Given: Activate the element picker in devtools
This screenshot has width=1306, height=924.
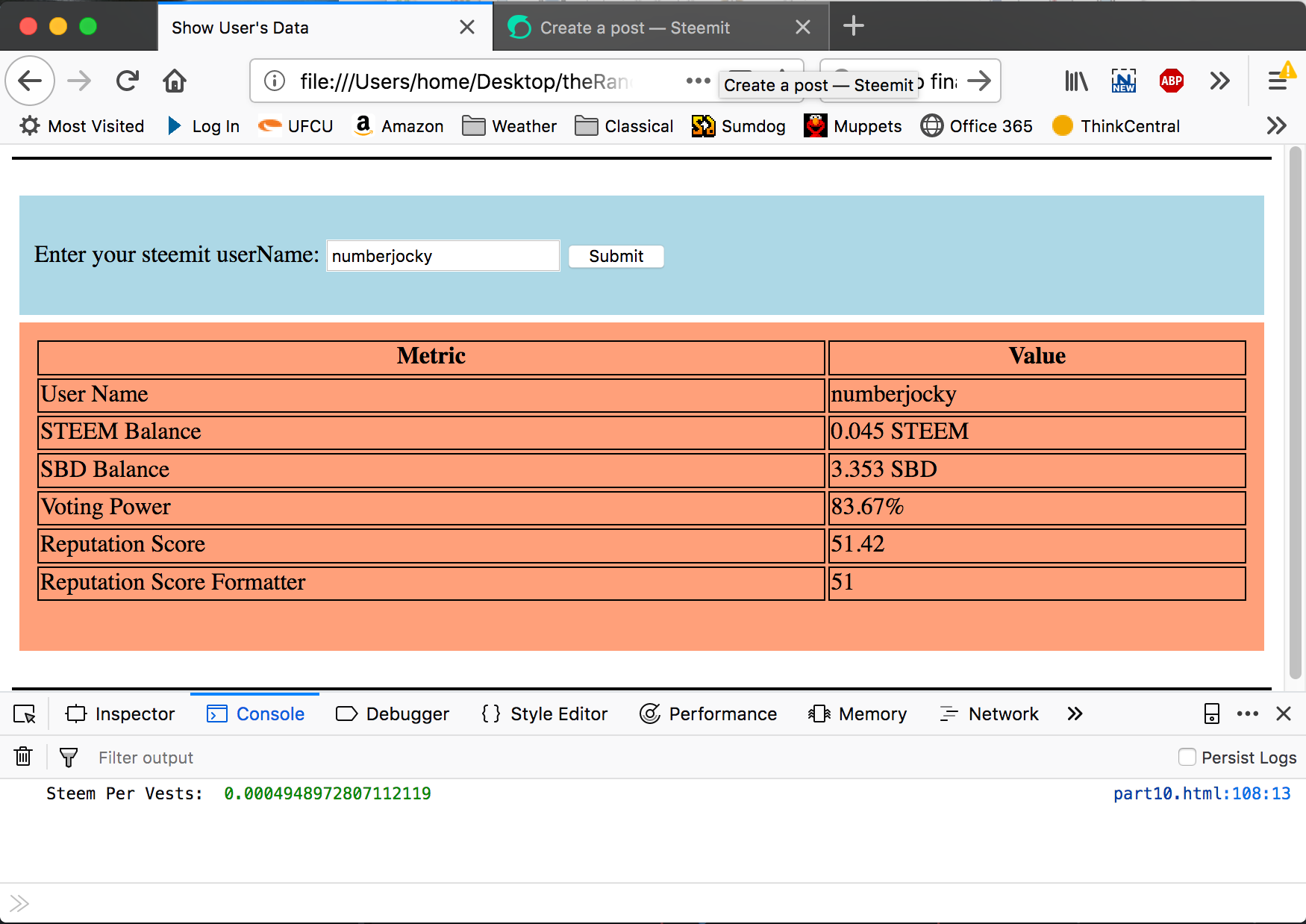Looking at the screenshot, I should pos(25,714).
